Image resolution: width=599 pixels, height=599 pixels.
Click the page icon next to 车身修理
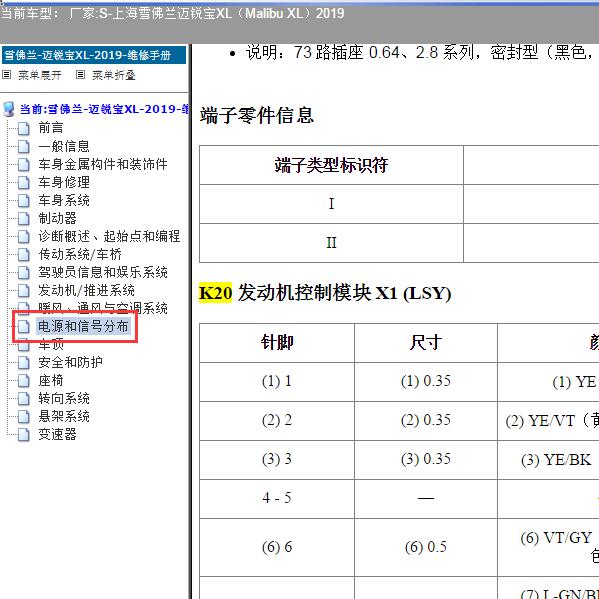pyautogui.click(x=24, y=182)
